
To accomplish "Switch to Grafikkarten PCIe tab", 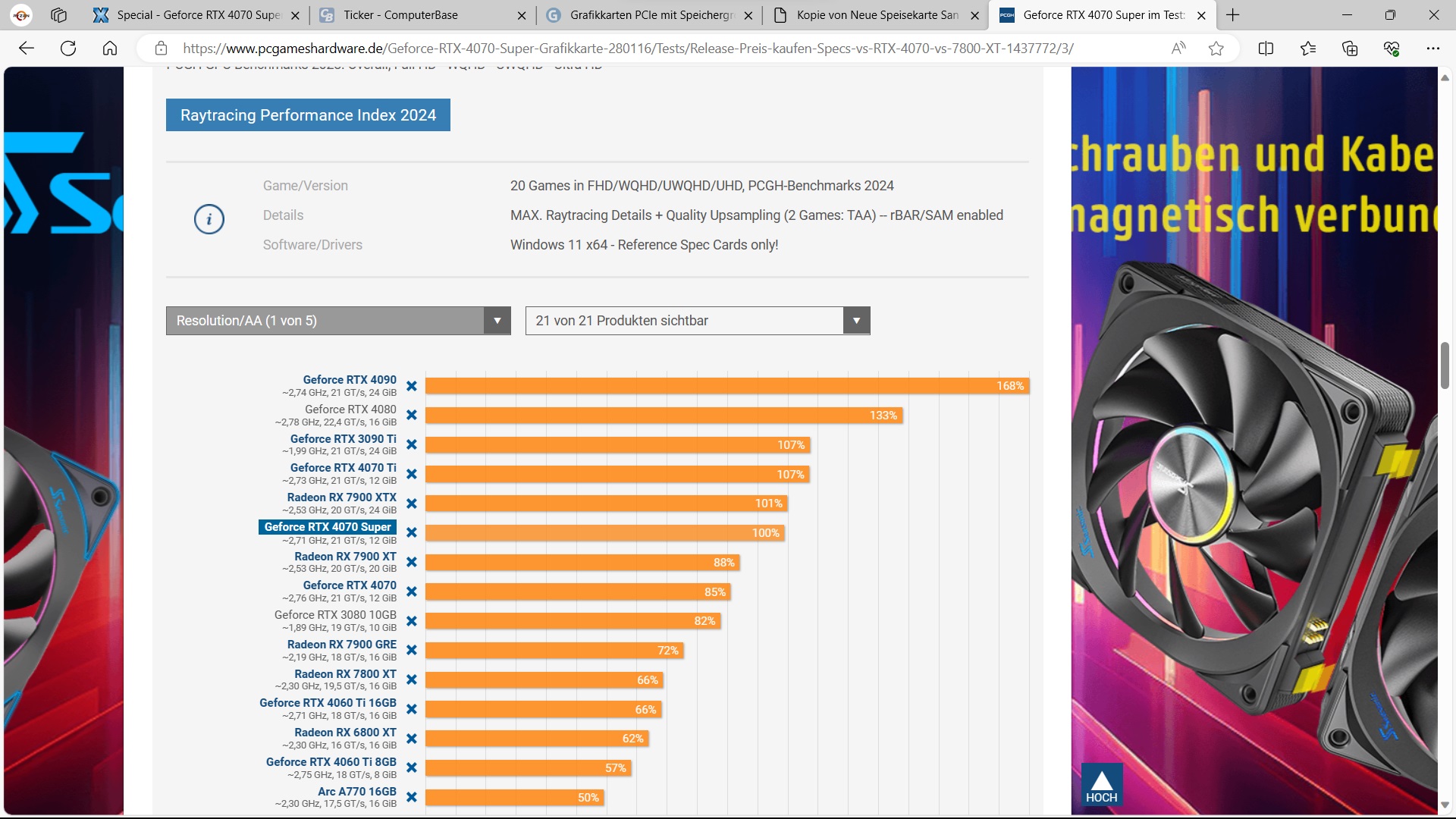I will pyautogui.click(x=651, y=15).
